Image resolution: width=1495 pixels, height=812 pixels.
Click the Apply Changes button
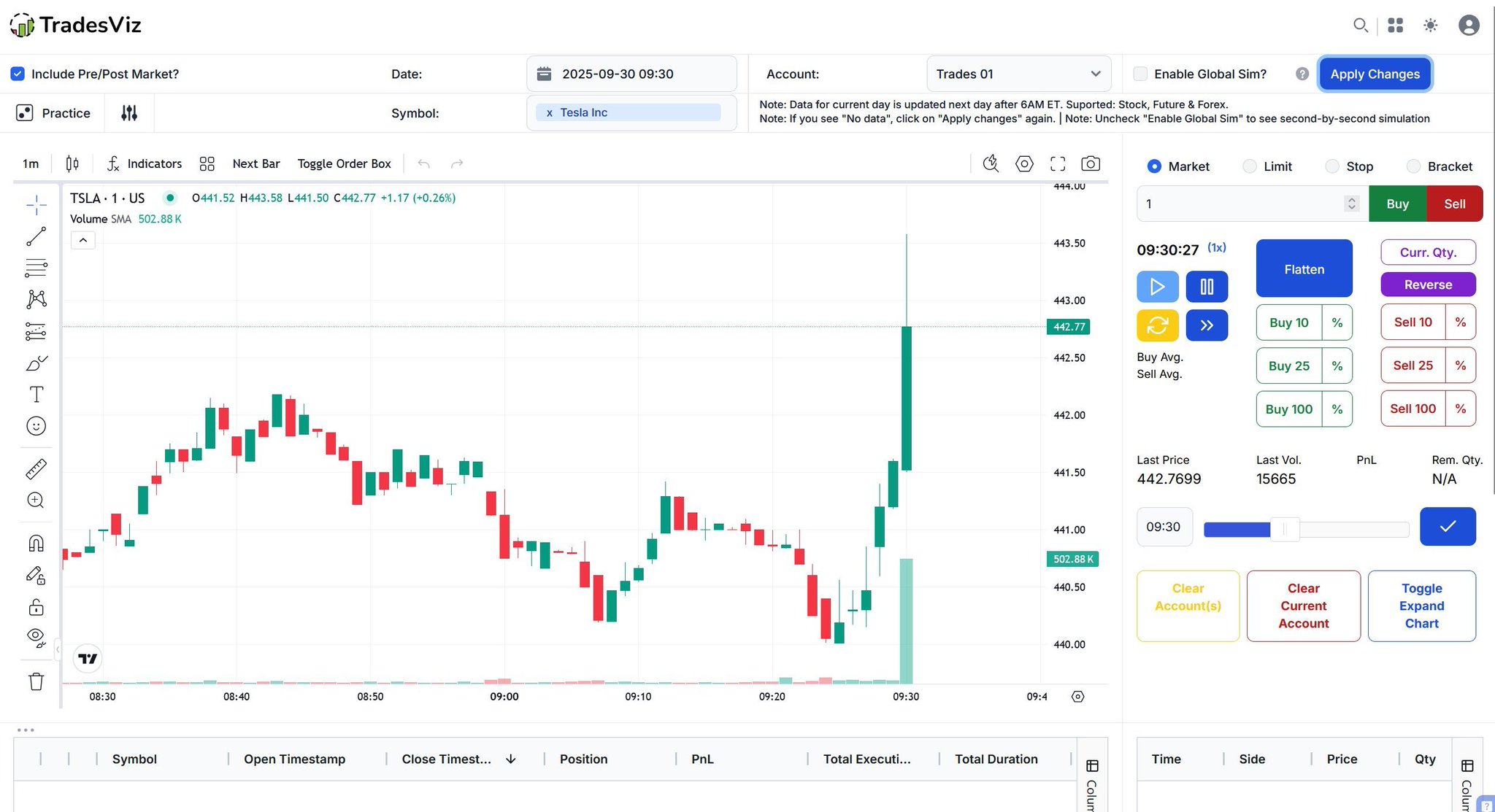point(1375,74)
